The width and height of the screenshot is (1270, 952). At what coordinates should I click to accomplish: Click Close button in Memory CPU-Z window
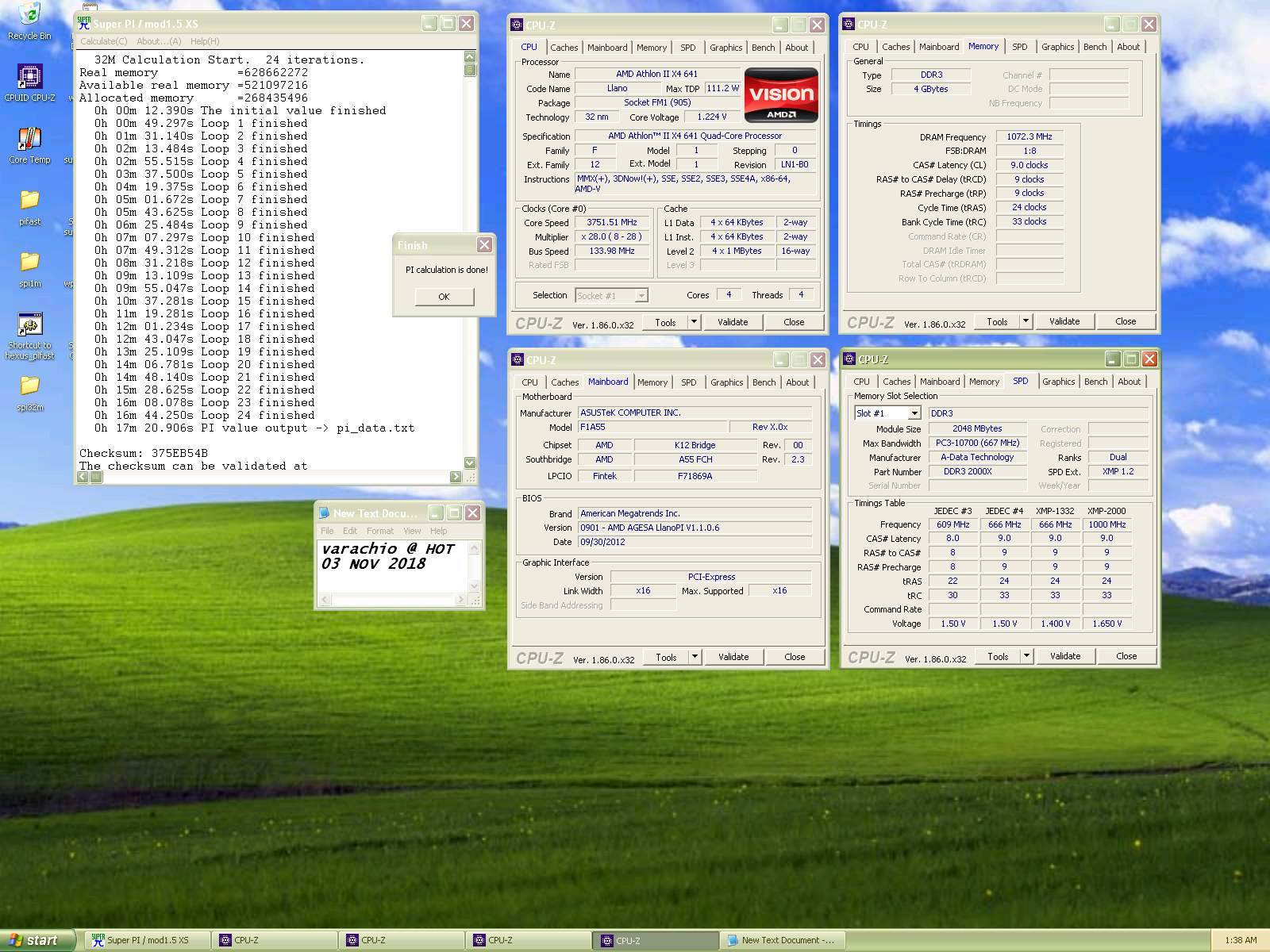tap(1126, 321)
